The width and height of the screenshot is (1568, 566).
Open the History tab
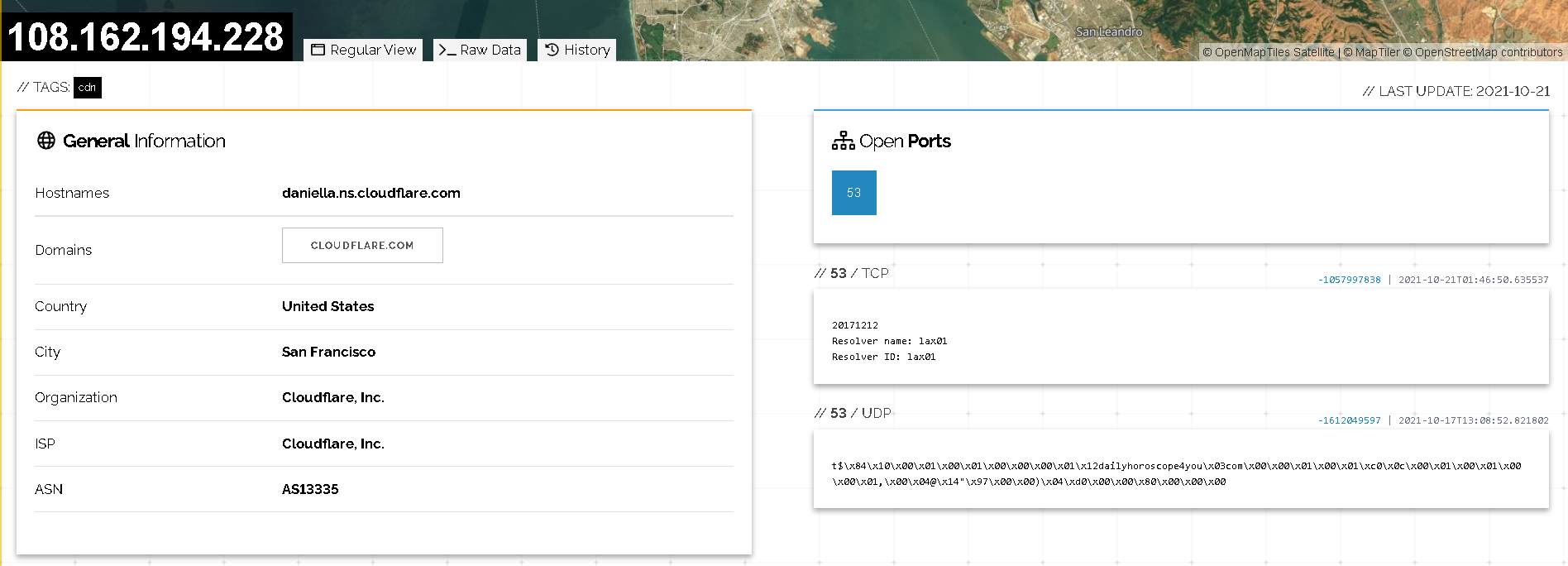577,50
